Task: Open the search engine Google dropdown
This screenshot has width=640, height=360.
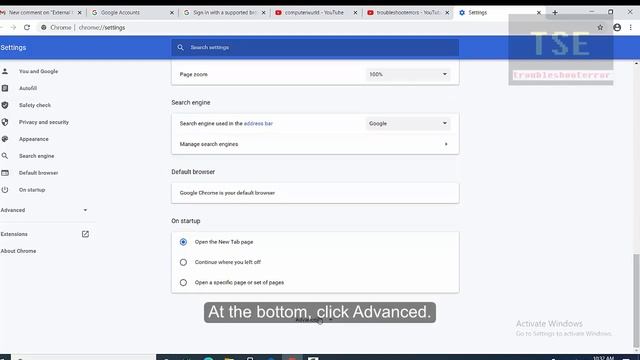Action: (x=408, y=123)
